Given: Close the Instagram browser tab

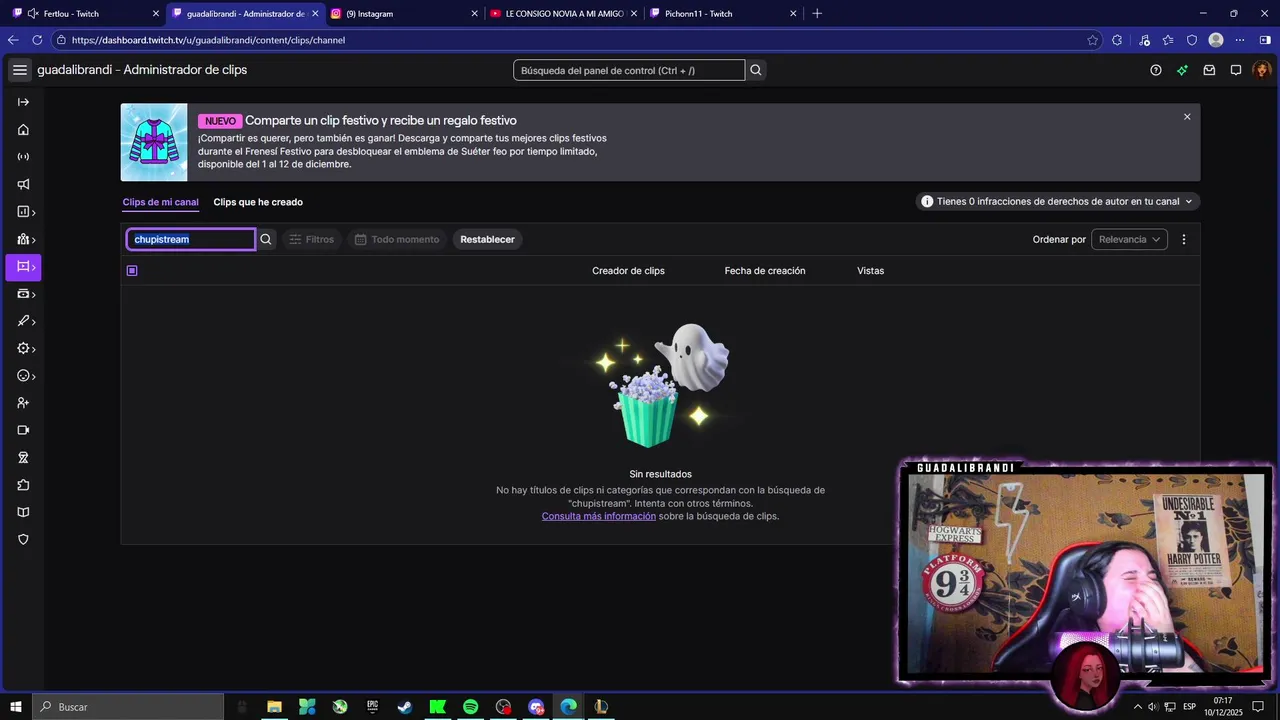Looking at the screenshot, I should pos(474,13).
